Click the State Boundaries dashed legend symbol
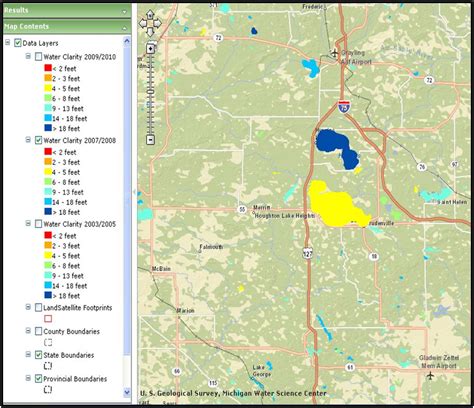The image size is (474, 408). 48,366
